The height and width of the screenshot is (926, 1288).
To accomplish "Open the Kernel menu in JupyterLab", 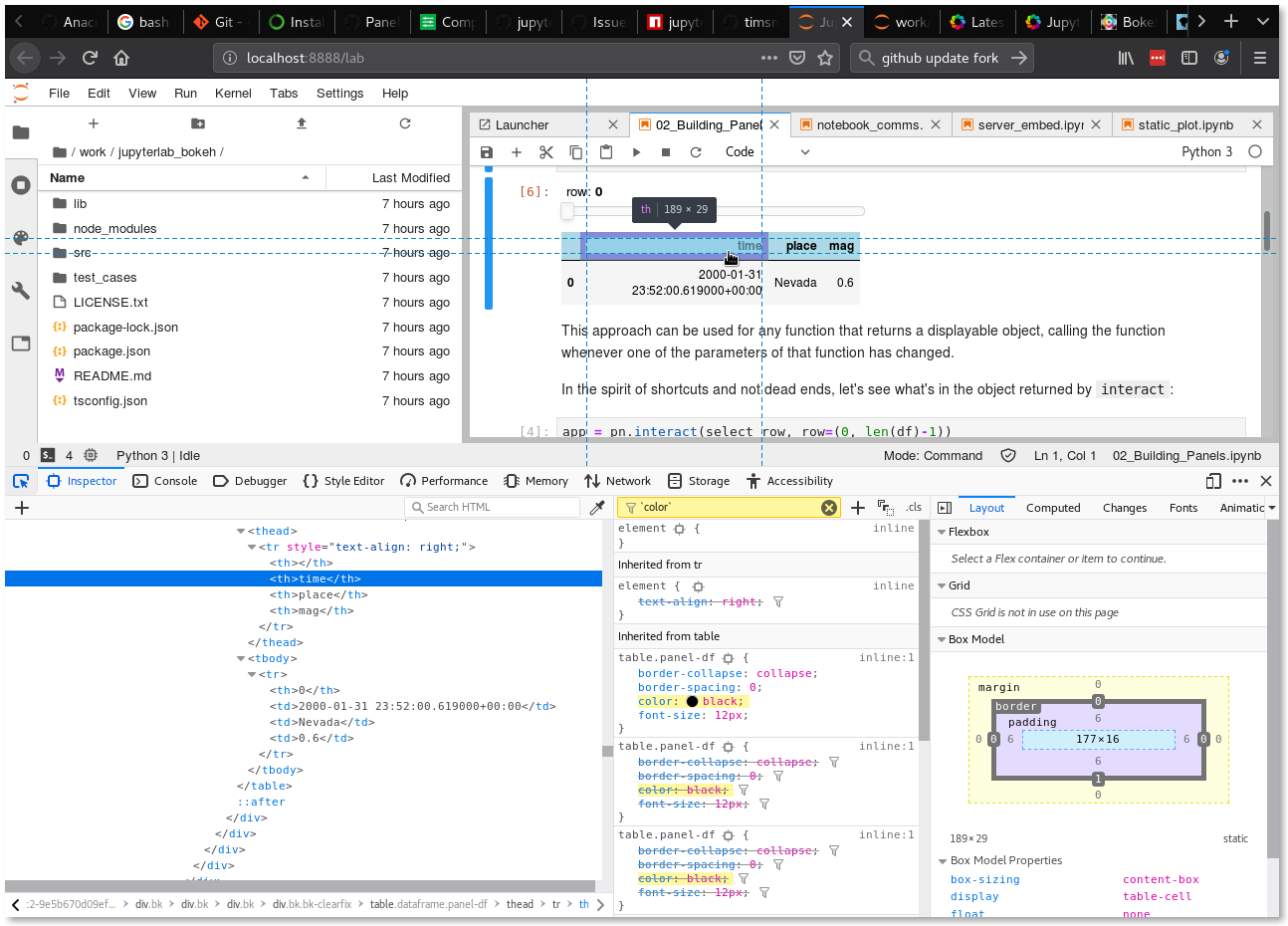I will pos(233,93).
